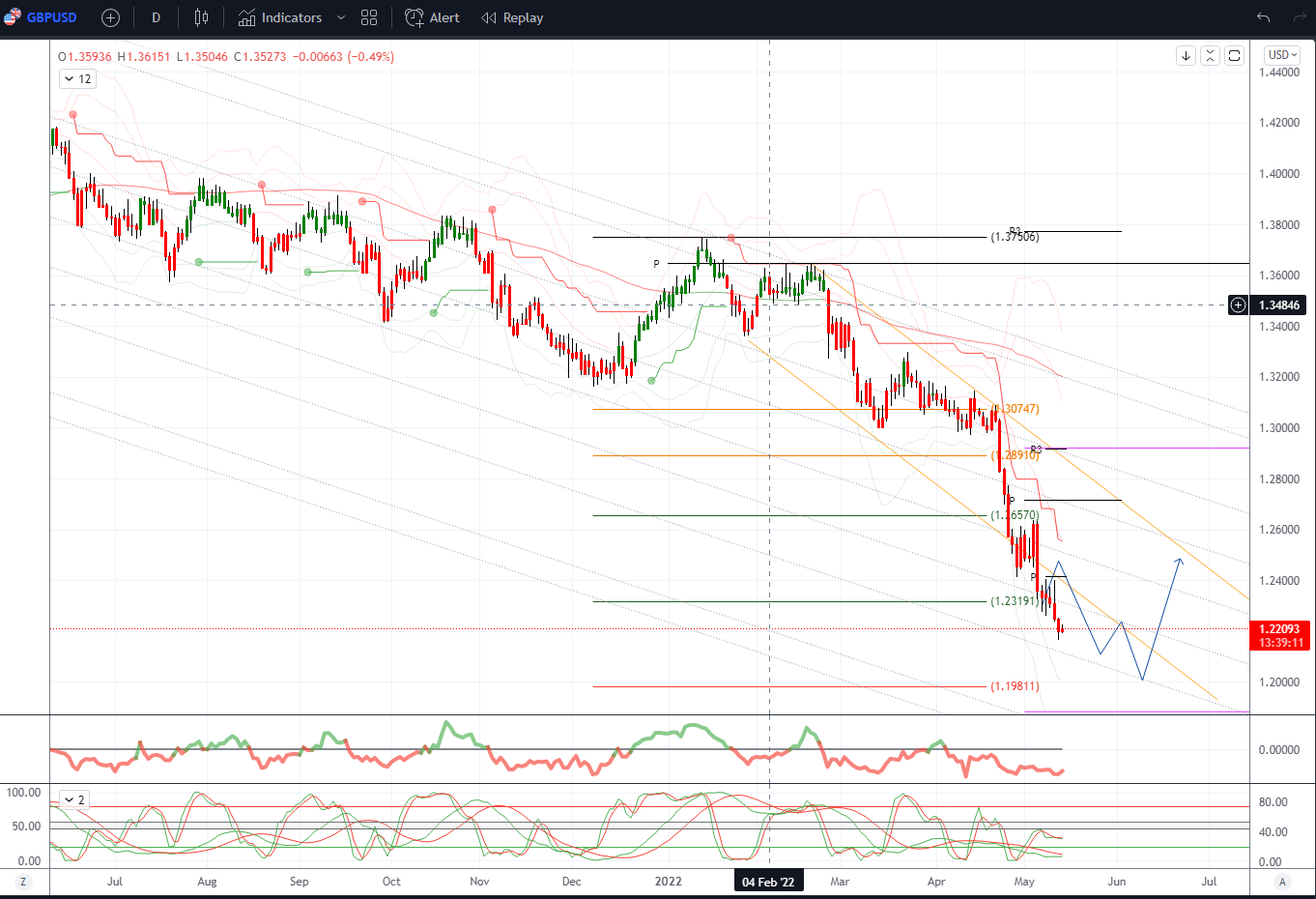Click the compare or add symbol plus icon
This screenshot has height=899, width=1316.
[x=110, y=17]
